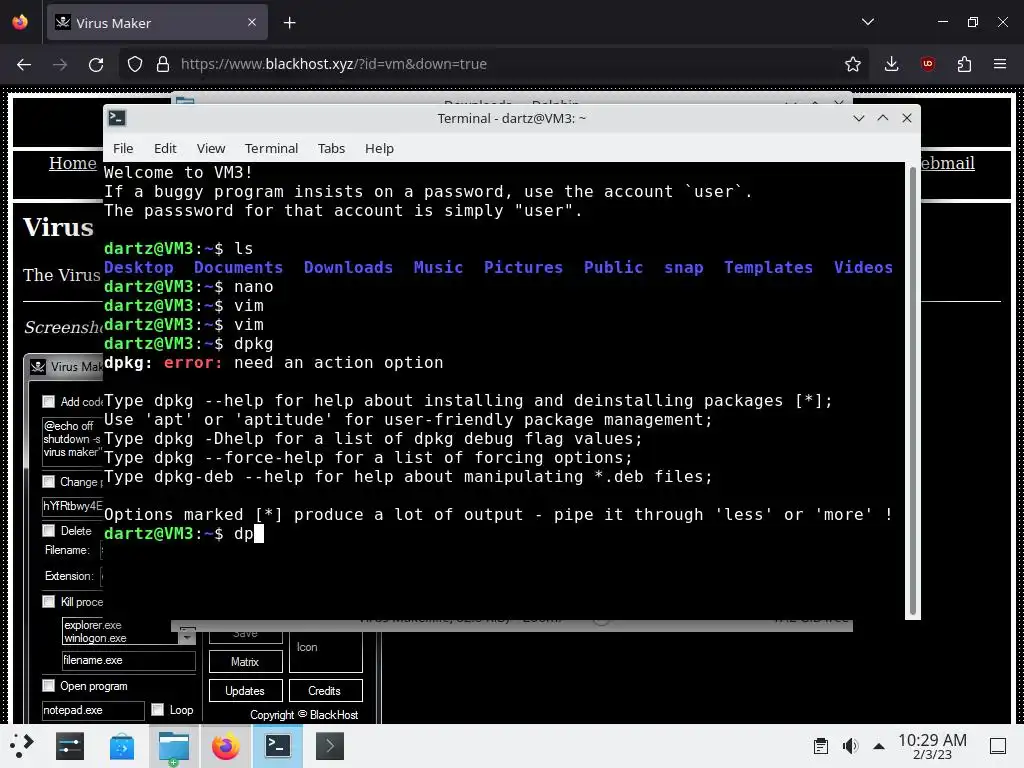Open the Konsole arrow taskbar icon
The height and width of the screenshot is (768, 1024).
click(330, 746)
